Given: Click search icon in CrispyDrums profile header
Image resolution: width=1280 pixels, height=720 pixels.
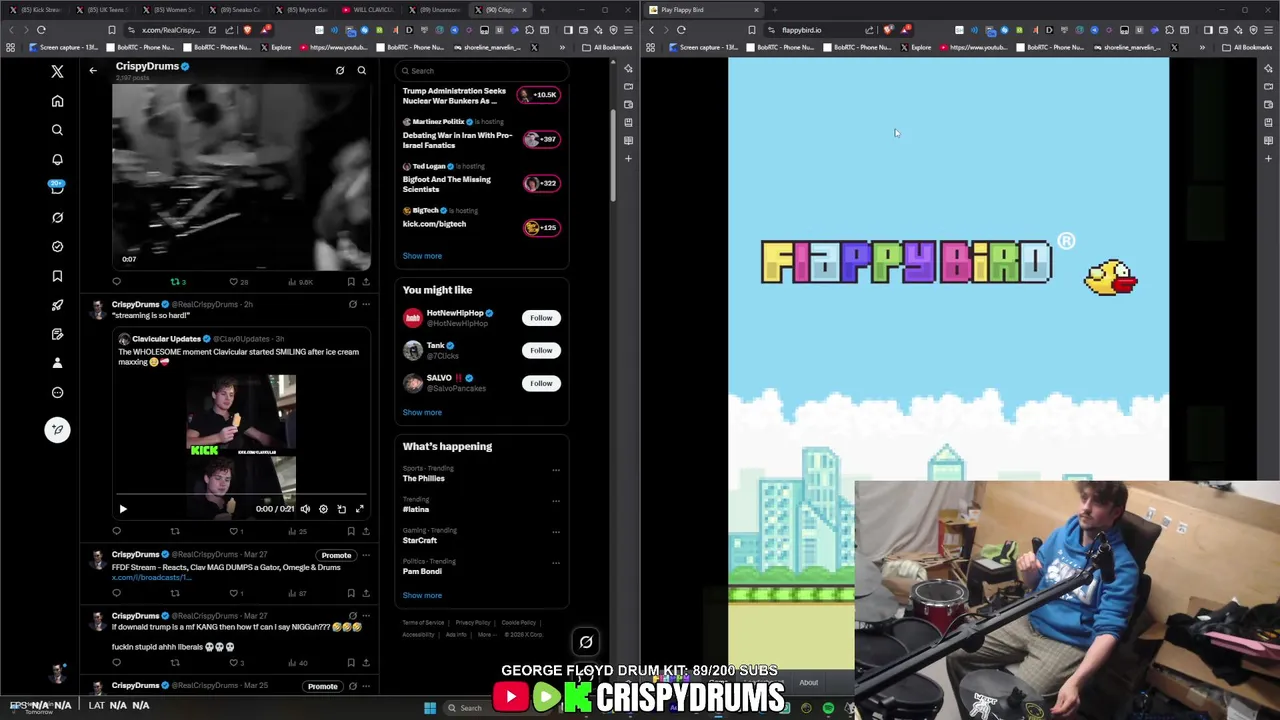Looking at the screenshot, I should tap(361, 70).
